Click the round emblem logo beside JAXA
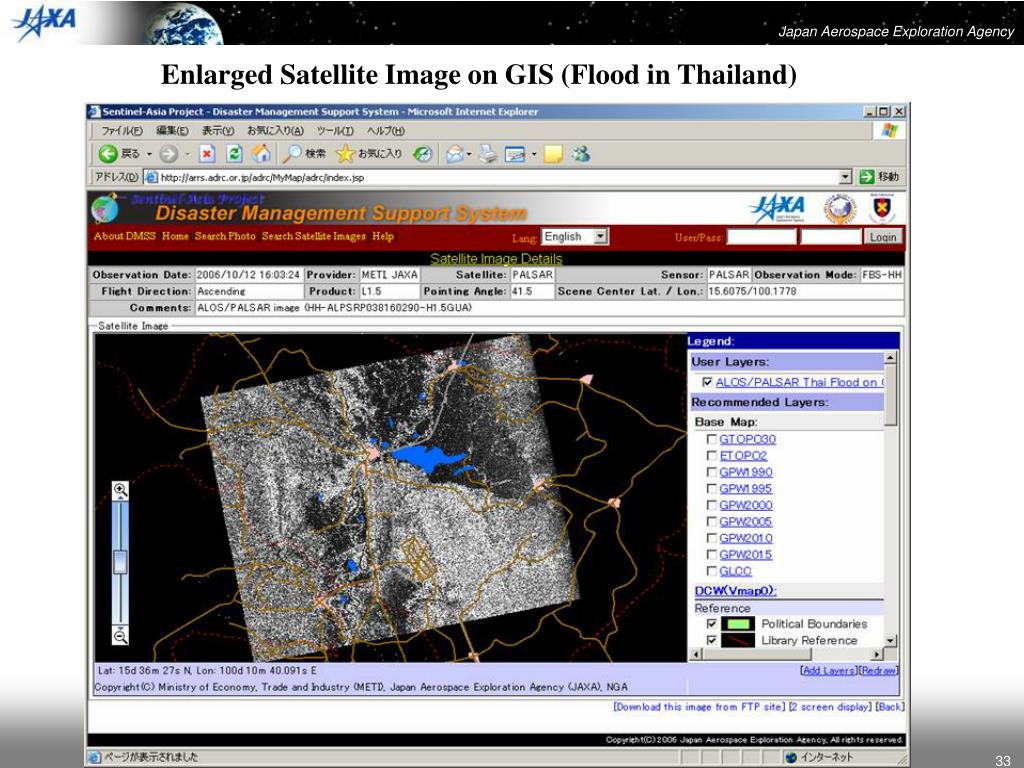Screen dimensions: 1024x768 coord(840,209)
